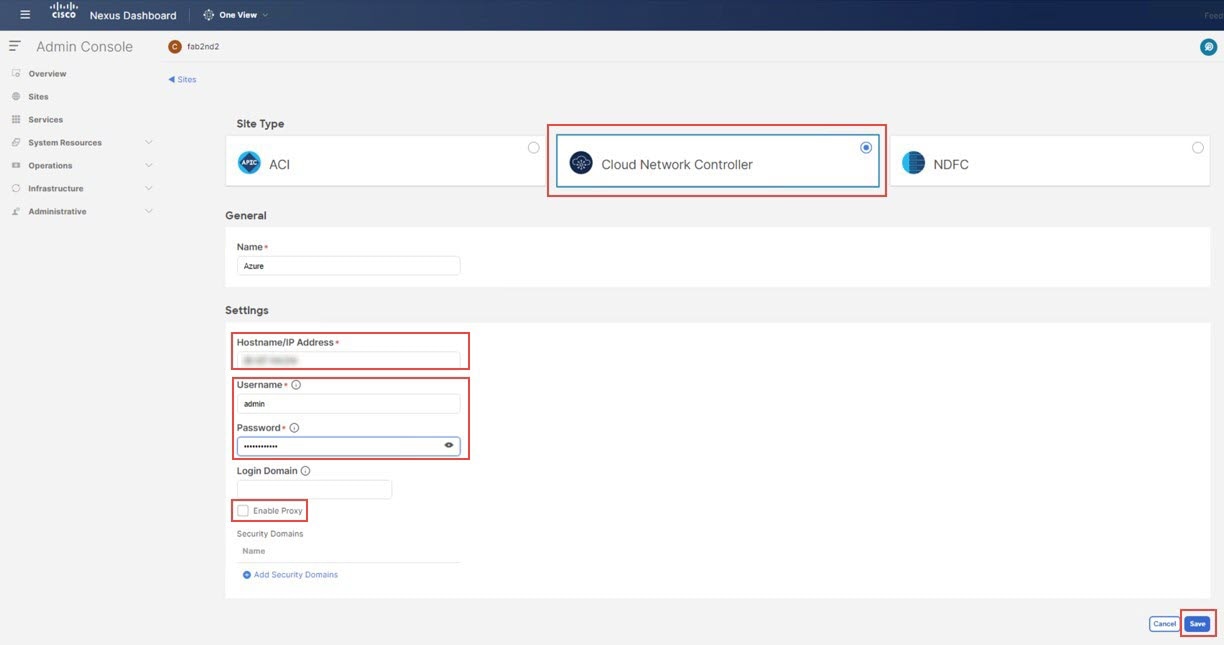Viewport: 1224px width, 645px height.
Task: Click the Hostname/IP Address input field
Action: [348, 360]
